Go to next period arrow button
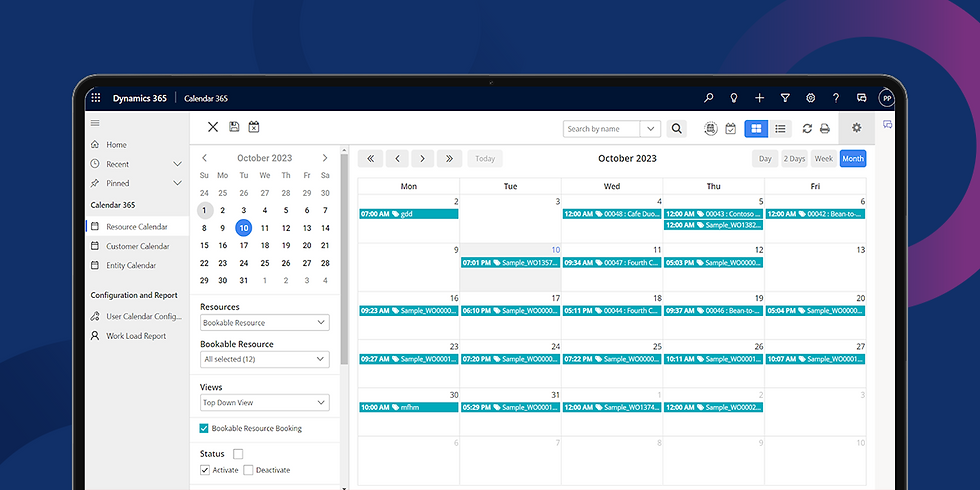Image resolution: width=980 pixels, height=490 pixels. pyautogui.click(x=422, y=159)
